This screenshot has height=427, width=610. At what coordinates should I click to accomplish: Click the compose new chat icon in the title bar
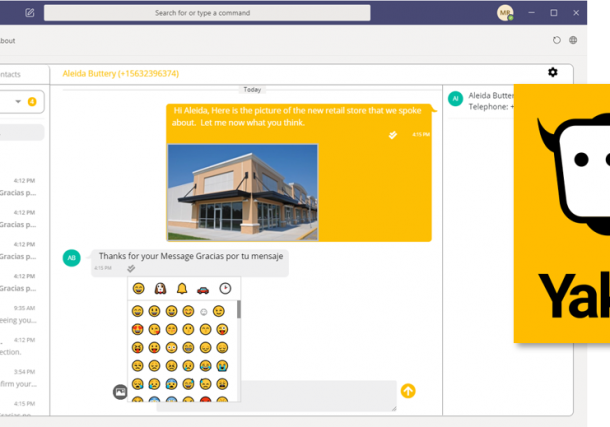coord(29,13)
